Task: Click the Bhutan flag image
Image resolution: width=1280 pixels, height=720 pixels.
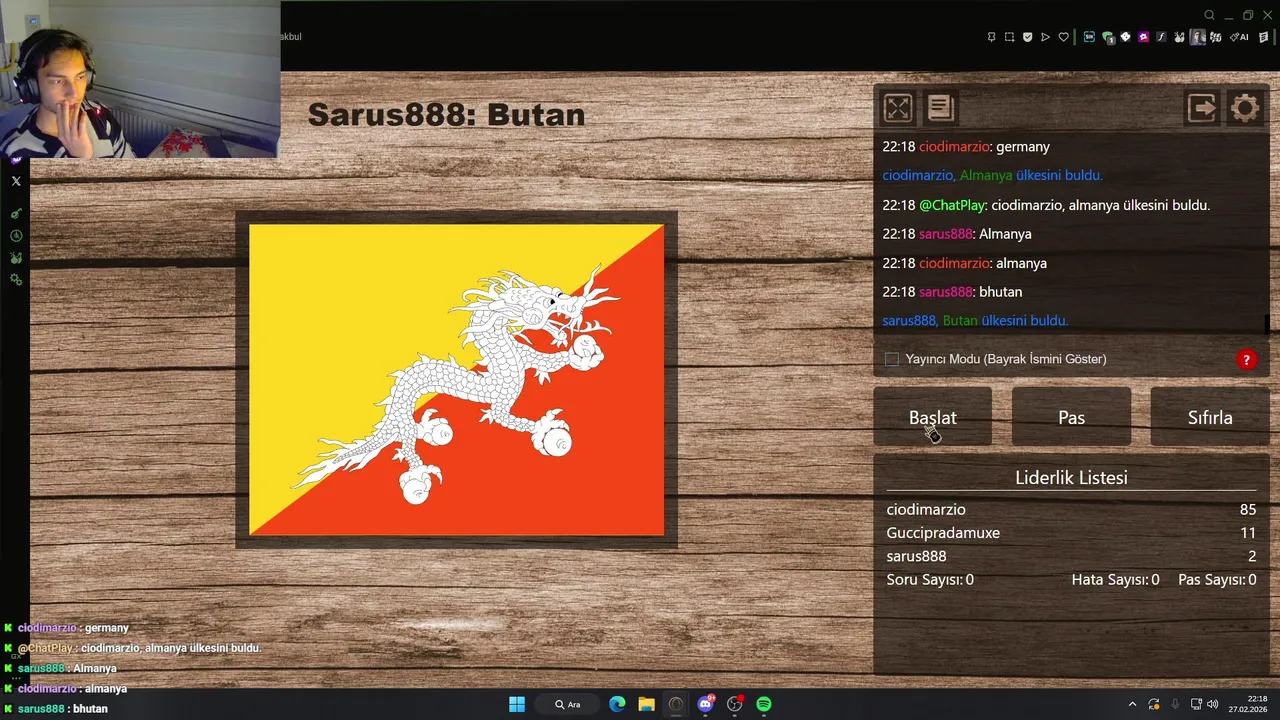Action: coord(456,380)
